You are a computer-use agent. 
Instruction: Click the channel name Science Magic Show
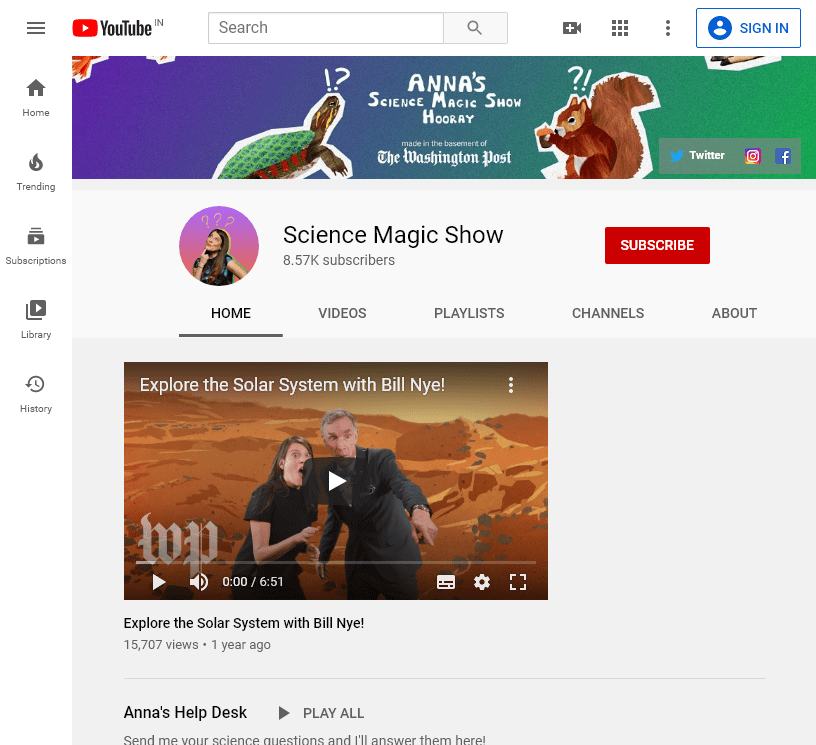(x=393, y=235)
